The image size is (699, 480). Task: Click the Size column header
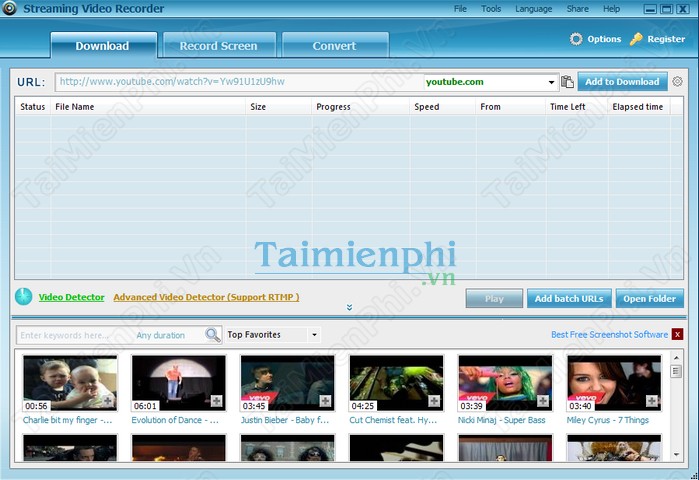[x=278, y=107]
